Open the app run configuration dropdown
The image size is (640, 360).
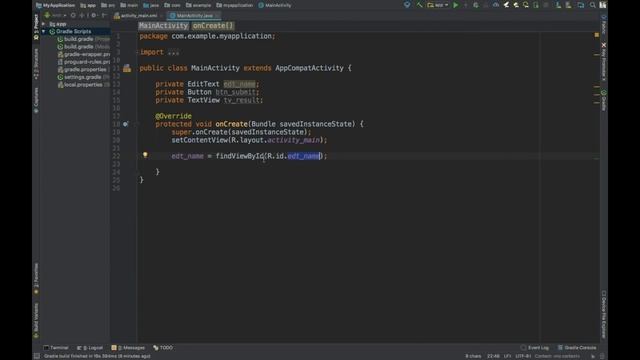[x=438, y=5]
